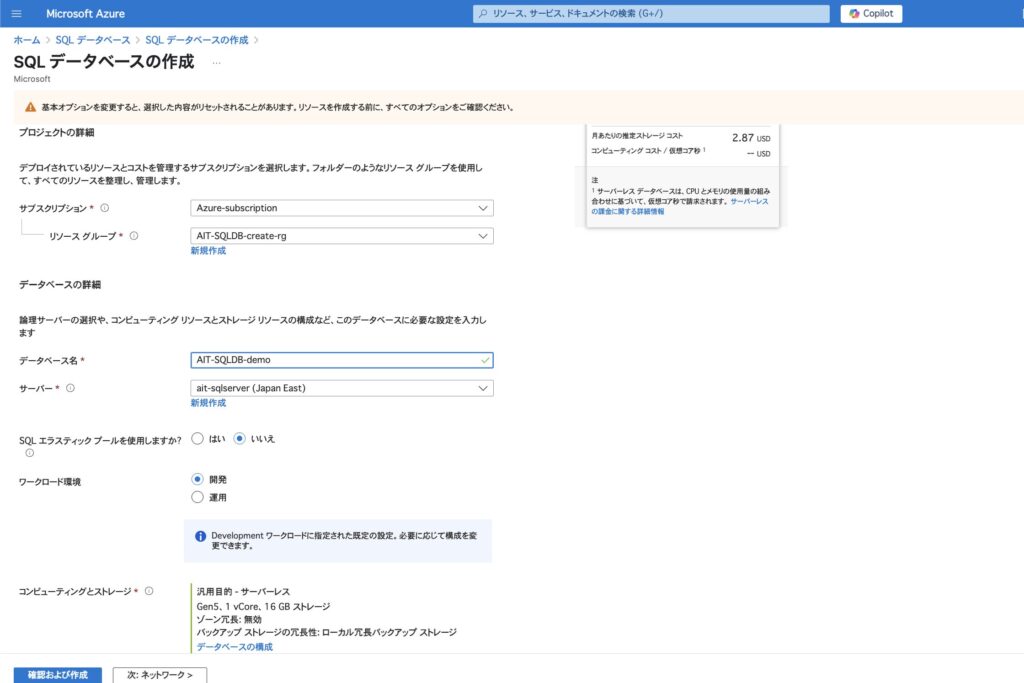Click the warning triangle icon in banner
This screenshot has width=1024, height=683.
pyautogui.click(x=30, y=107)
